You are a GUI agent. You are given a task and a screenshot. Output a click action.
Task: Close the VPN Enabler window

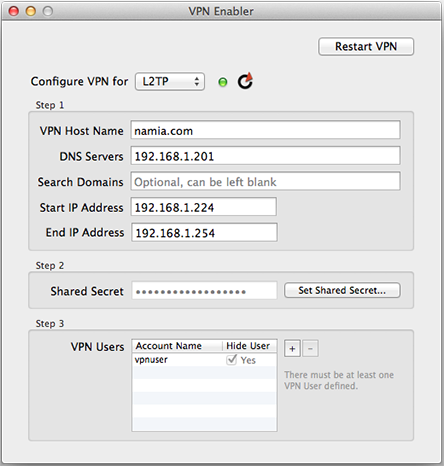click(x=14, y=11)
